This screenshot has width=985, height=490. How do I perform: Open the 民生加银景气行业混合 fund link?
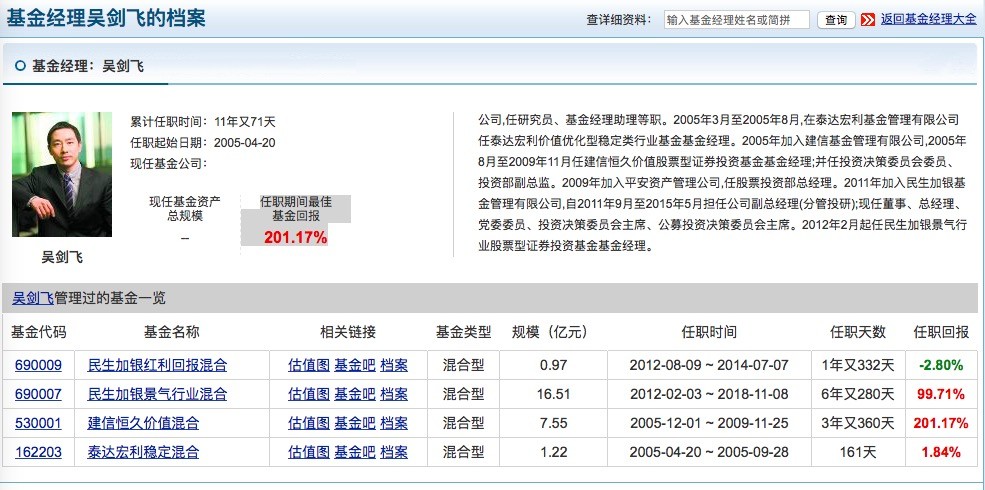pyautogui.click(x=157, y=394)
